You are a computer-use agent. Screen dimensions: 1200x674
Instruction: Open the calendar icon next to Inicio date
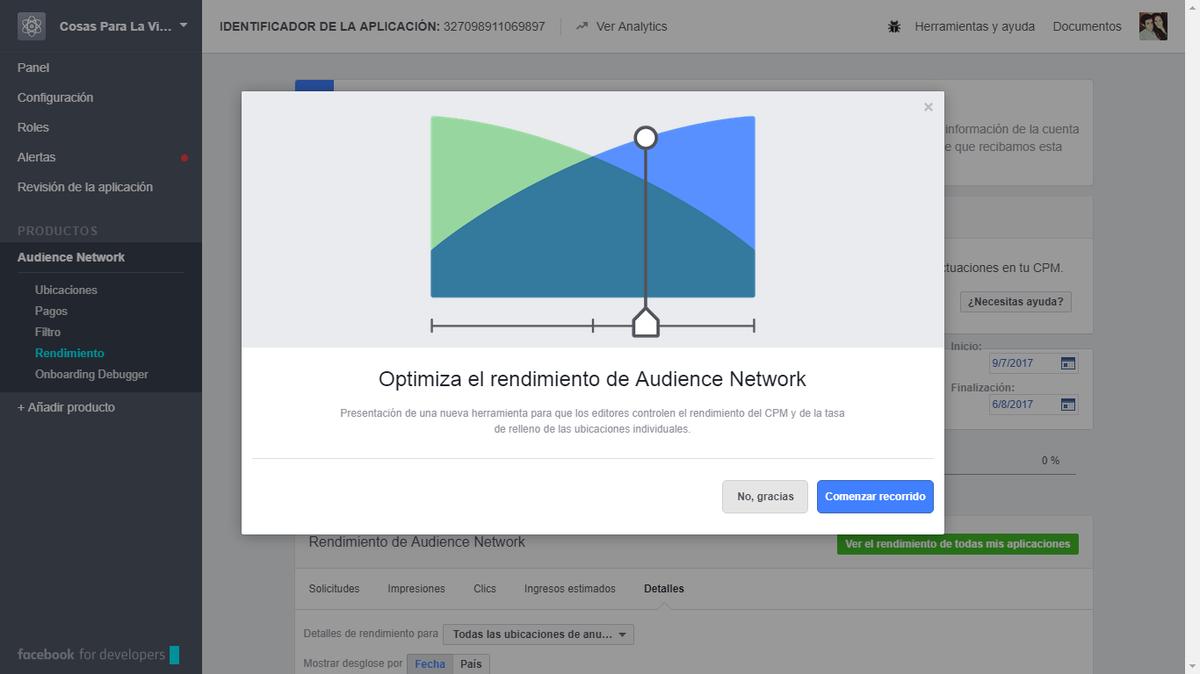point(1066,363)
